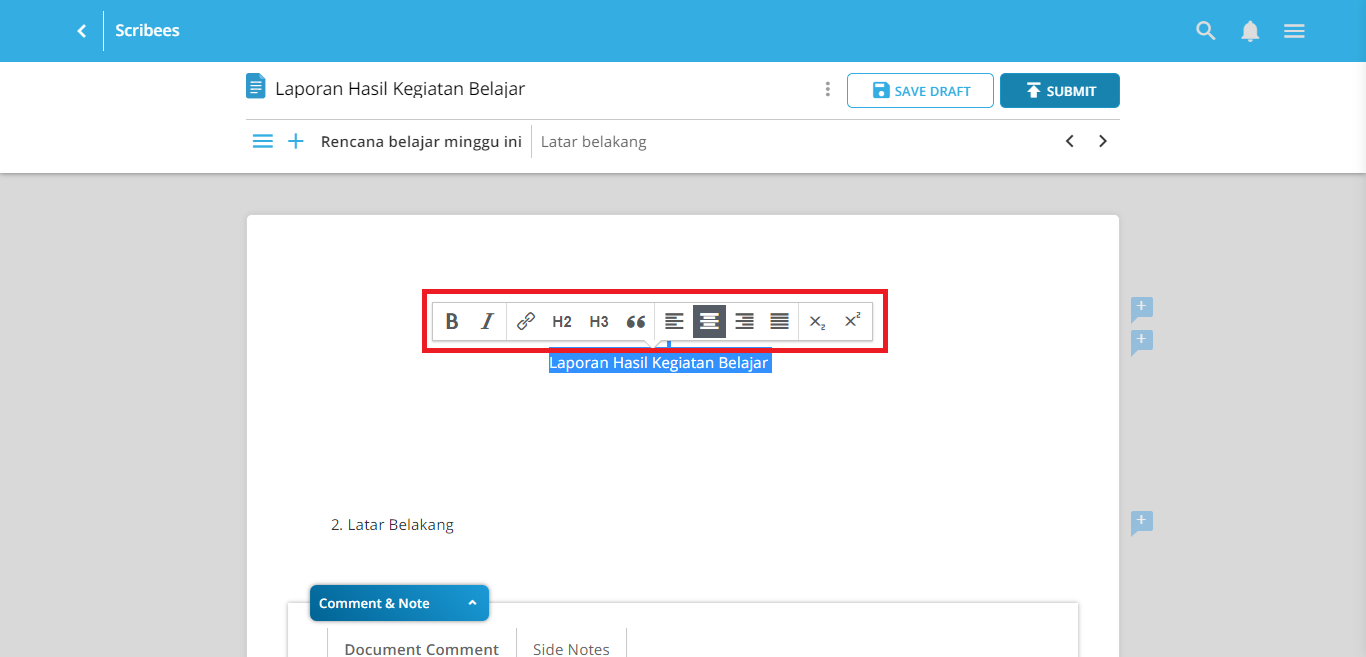Enable justified text alignment
Image resolution: width=1366 pixels, height=657 pixels.
click(779, 321)
